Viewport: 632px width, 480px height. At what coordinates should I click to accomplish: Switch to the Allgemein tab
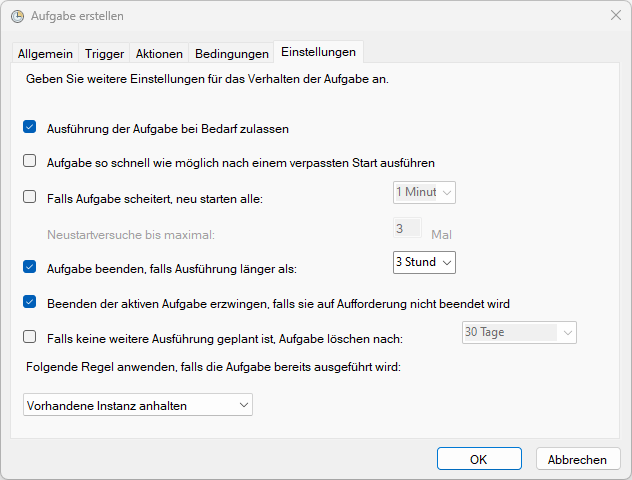tap(45, 54)
